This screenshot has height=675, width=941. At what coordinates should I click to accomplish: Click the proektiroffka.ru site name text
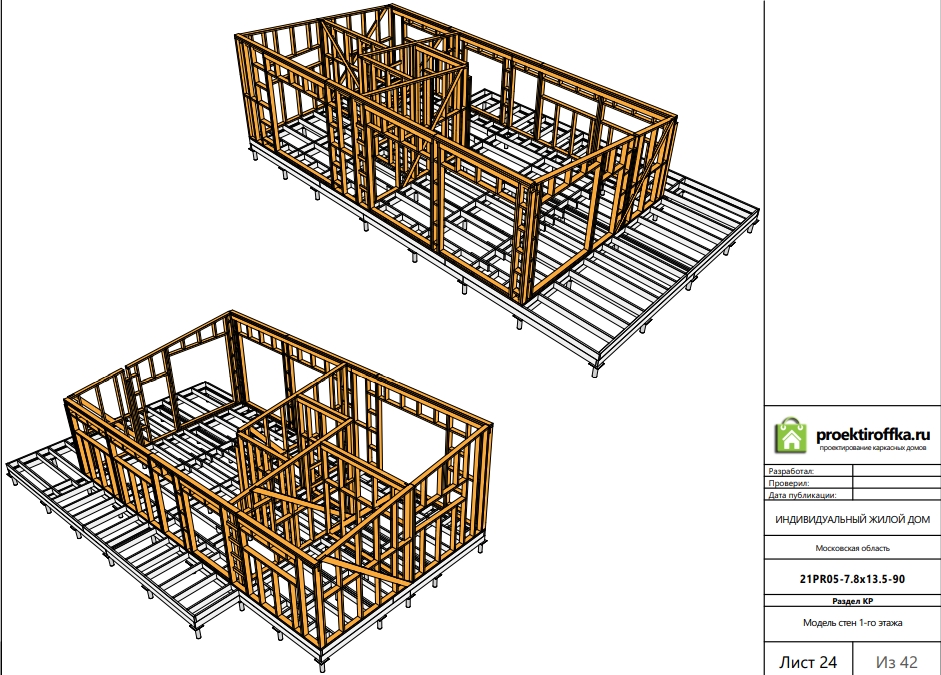pyautogui.click(x=873, y=435)
